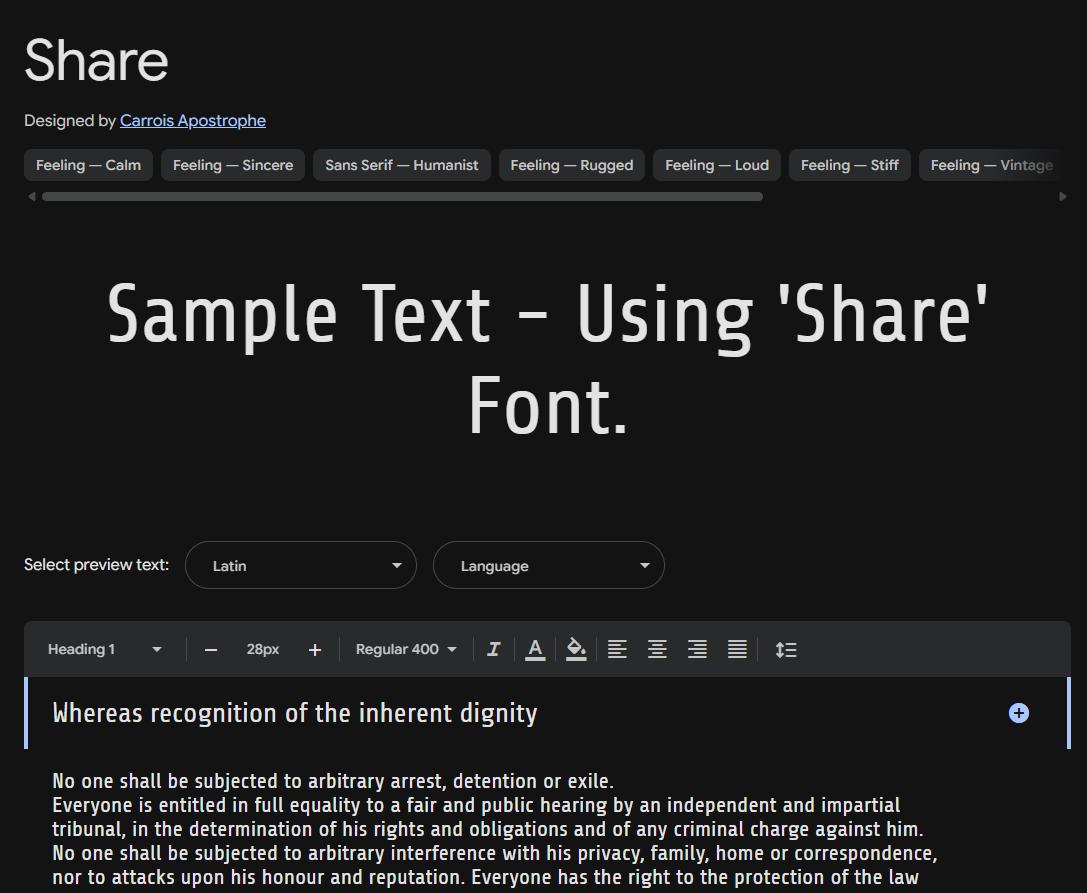Click the large Sample Text preview
Screen dimensions: 1087x893
pos(548,358)
